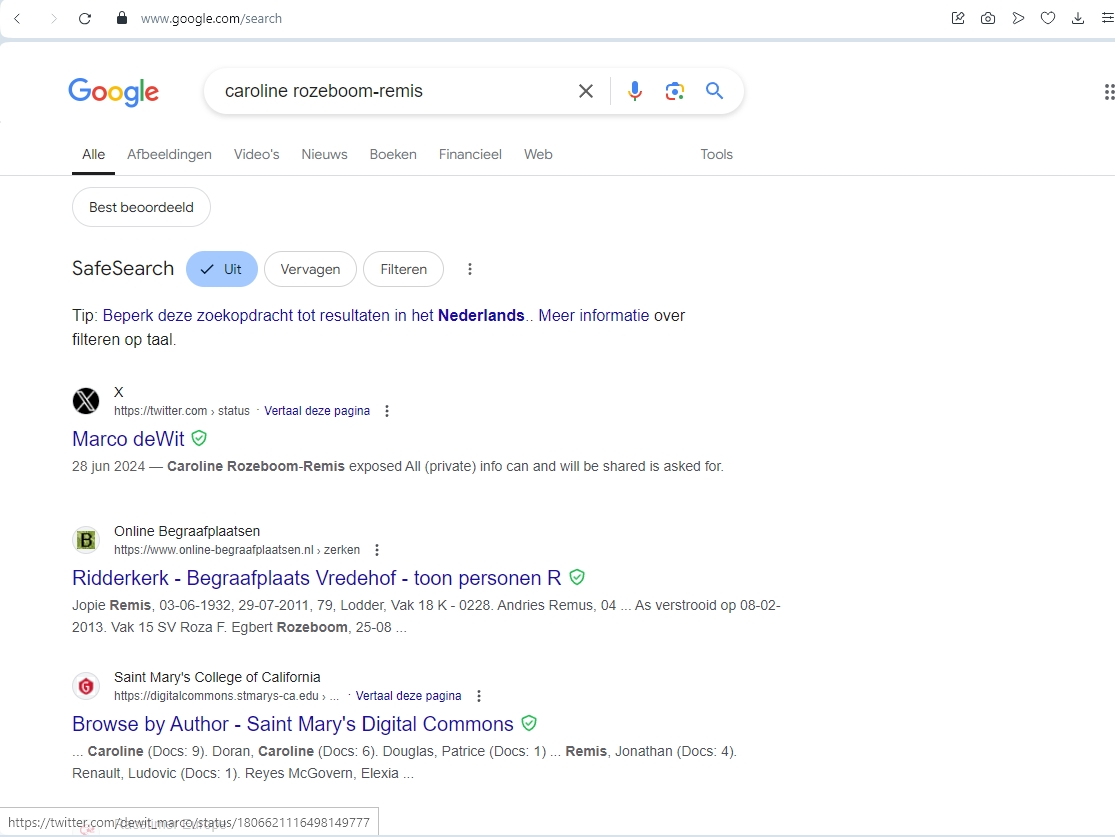The image size is (1115, 837).
Task: Select SafeSearch Vervagen option
Action: click(310, 269)
